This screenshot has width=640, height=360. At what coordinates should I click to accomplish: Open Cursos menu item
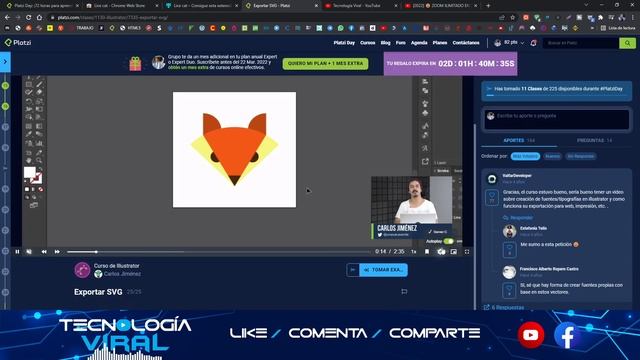click(367, 43)
